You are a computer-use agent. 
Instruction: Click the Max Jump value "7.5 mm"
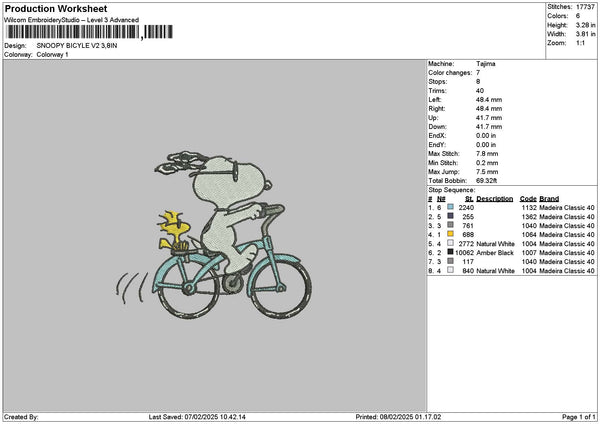coord(487,172)
